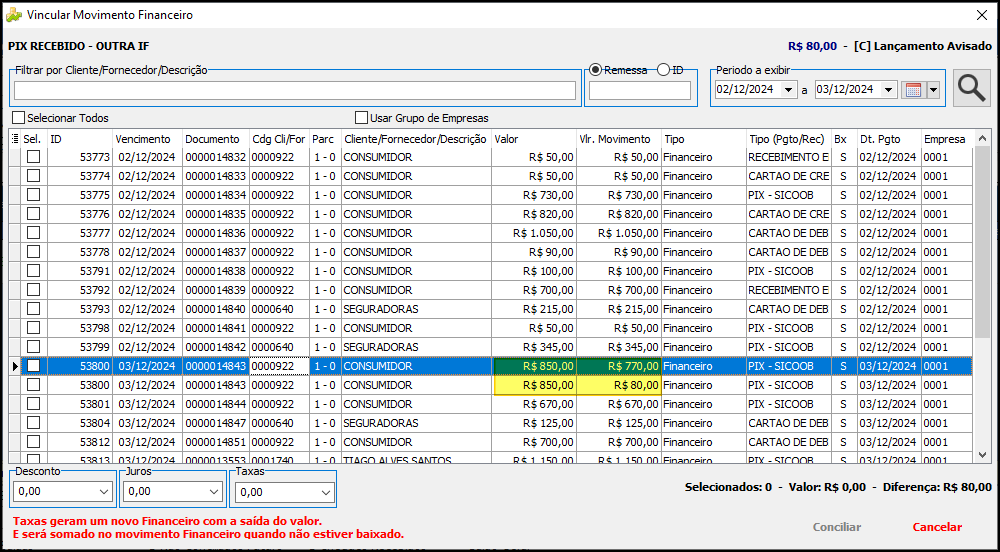Enable Usar Grupo de Empresas checkbox

pyautogui.click(x=362, y=118)
